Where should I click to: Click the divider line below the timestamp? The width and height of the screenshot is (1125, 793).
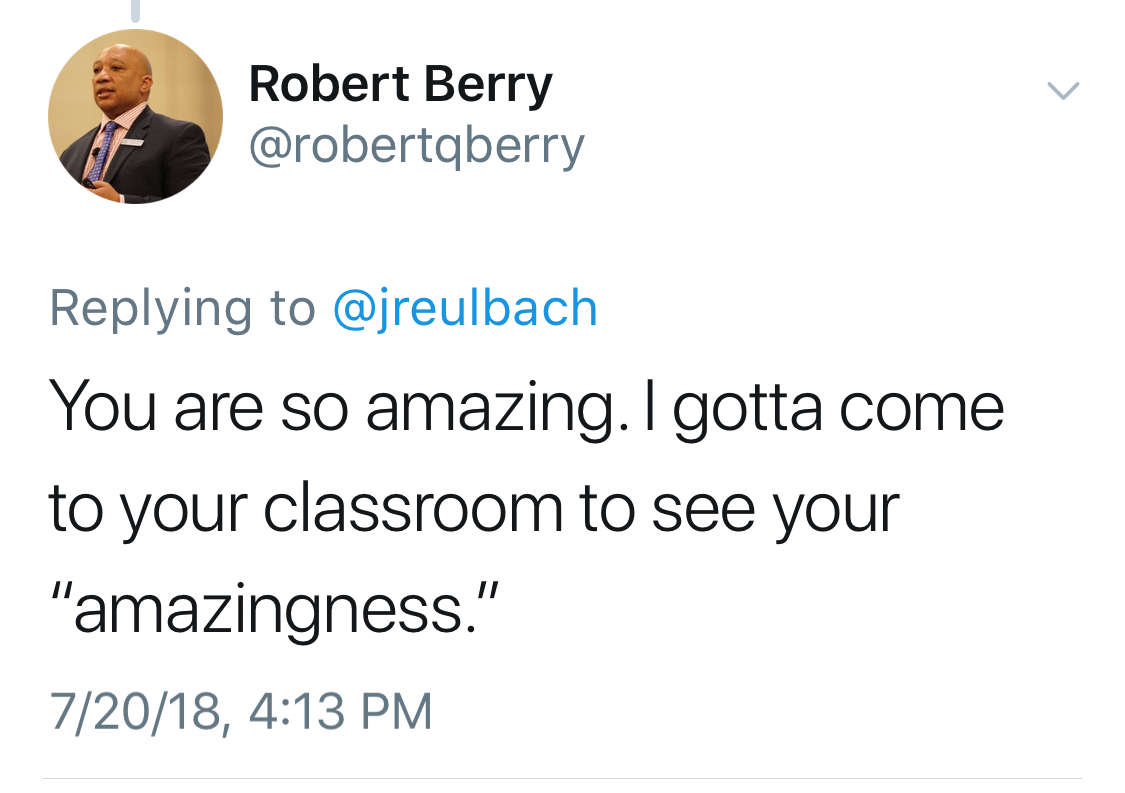[x=562, y=777]
